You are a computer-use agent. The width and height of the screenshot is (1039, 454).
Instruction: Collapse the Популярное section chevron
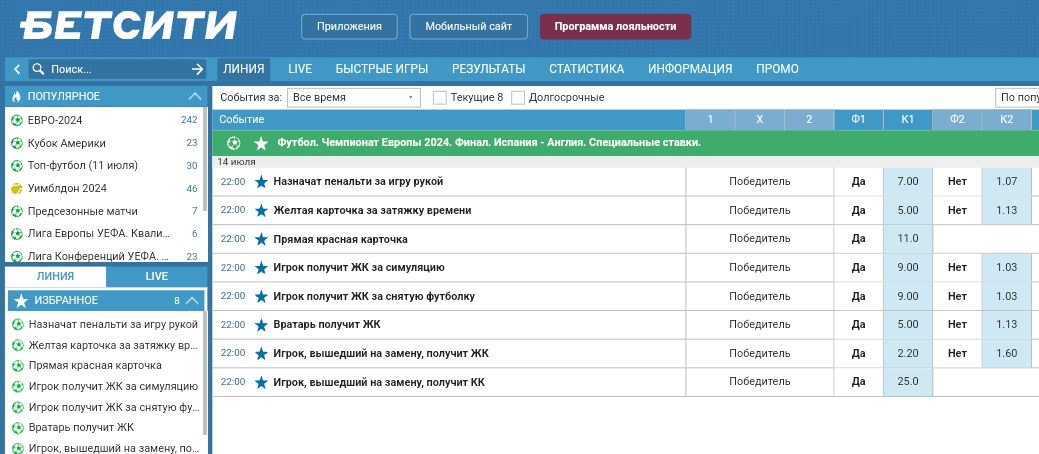(195, 96)
